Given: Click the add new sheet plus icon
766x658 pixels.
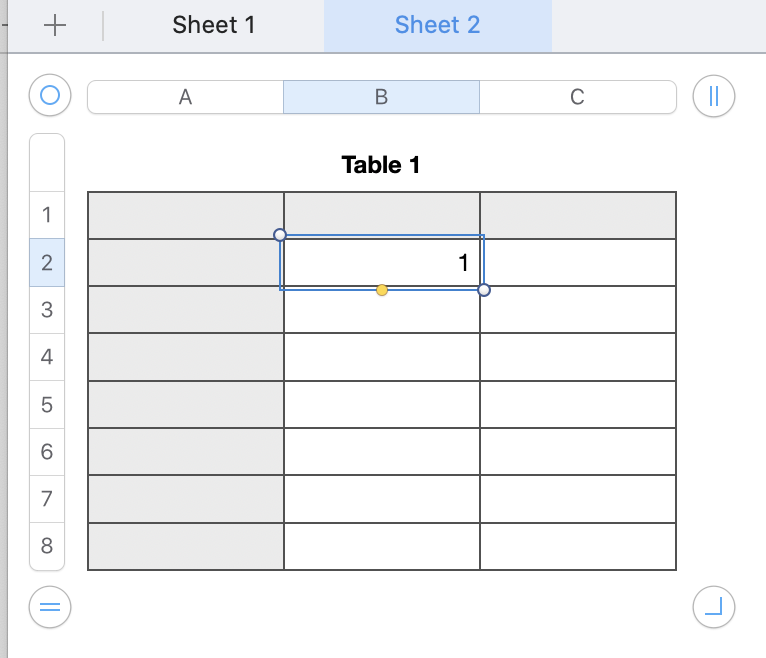Looking at the screenshot, I should tap(55, 26).
